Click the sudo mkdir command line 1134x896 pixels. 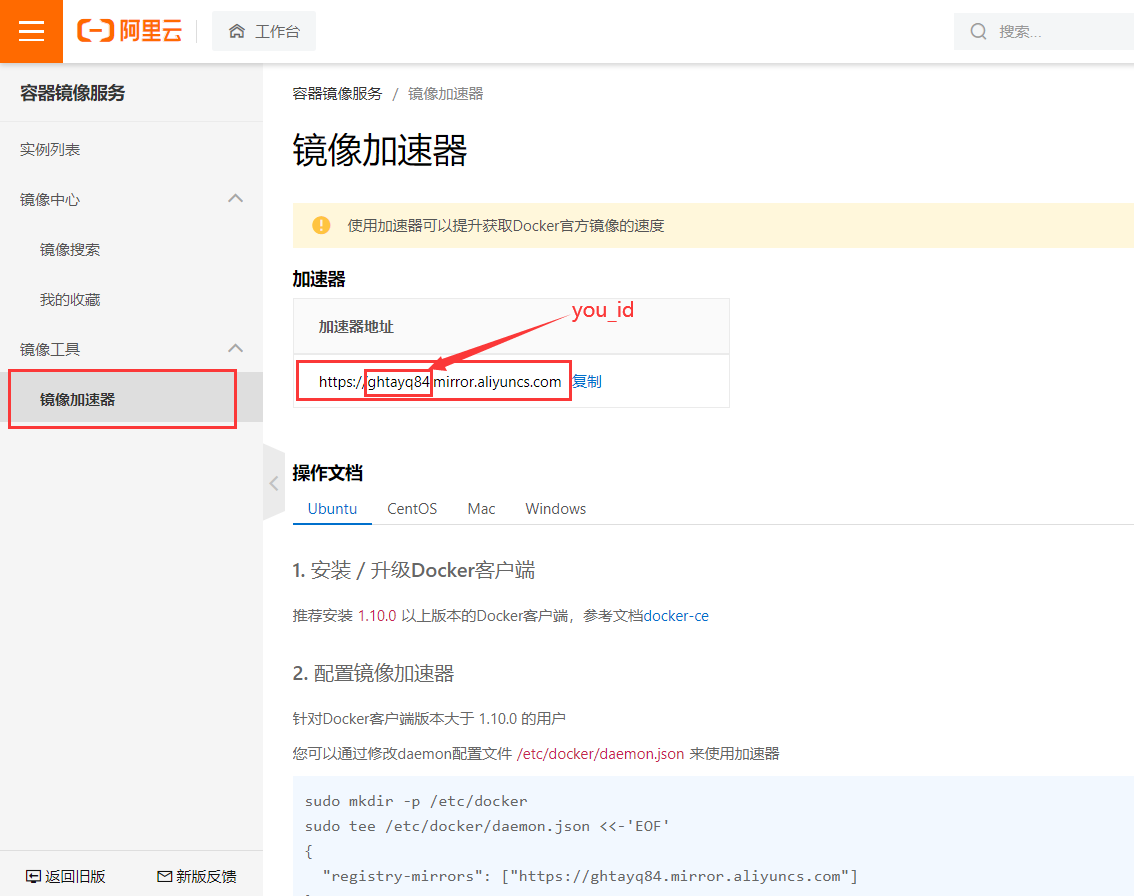pos(417,801)
